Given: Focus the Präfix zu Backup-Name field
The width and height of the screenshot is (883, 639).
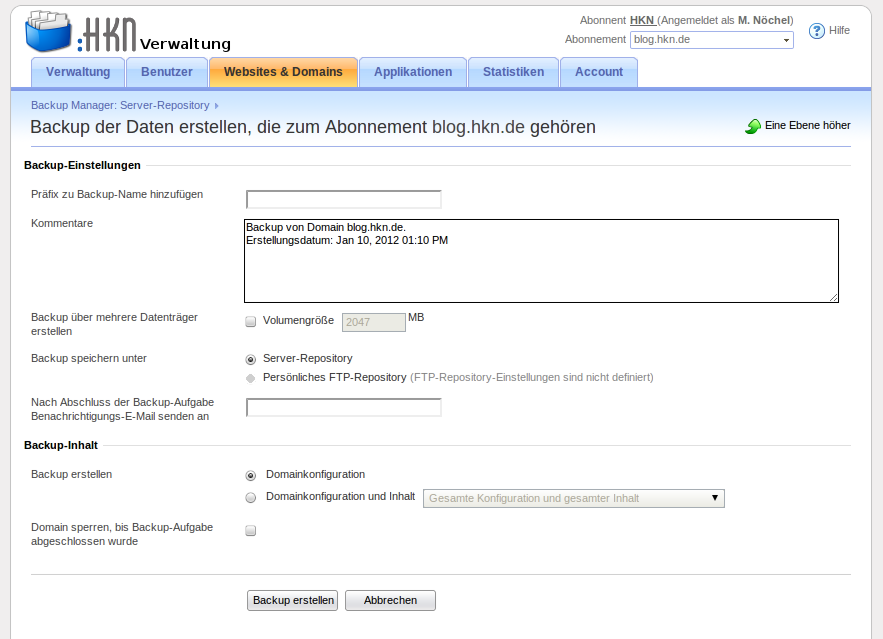Looking at the screenshot, I should [343, 199].
